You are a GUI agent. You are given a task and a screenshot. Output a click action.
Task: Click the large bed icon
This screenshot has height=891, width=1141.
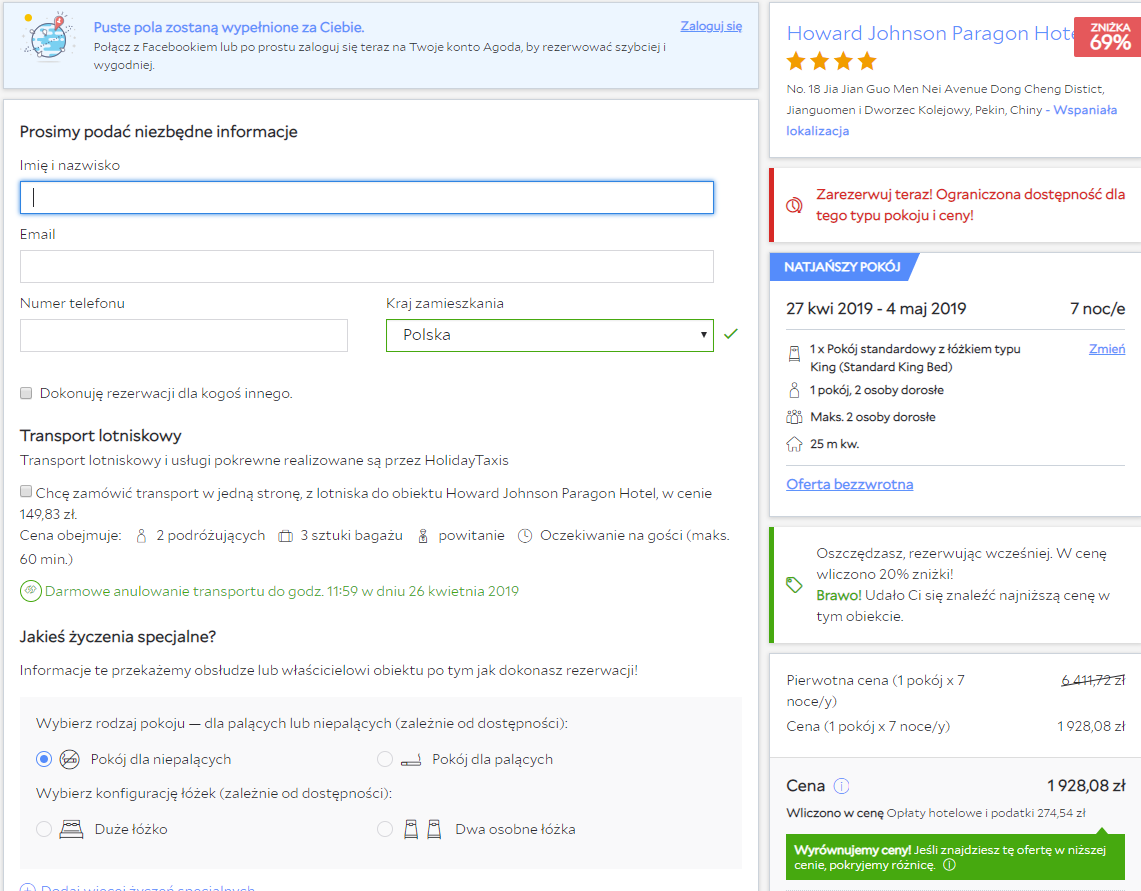71,829
